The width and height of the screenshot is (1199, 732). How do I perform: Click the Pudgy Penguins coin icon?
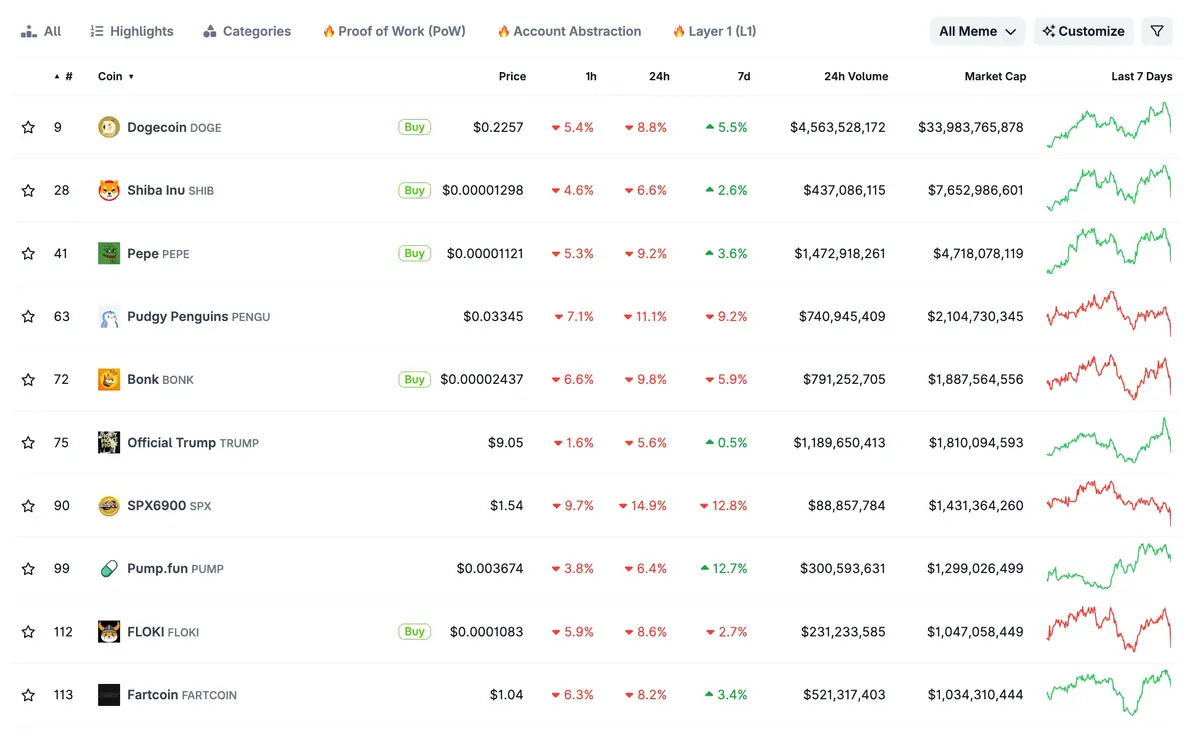(109, 316)
